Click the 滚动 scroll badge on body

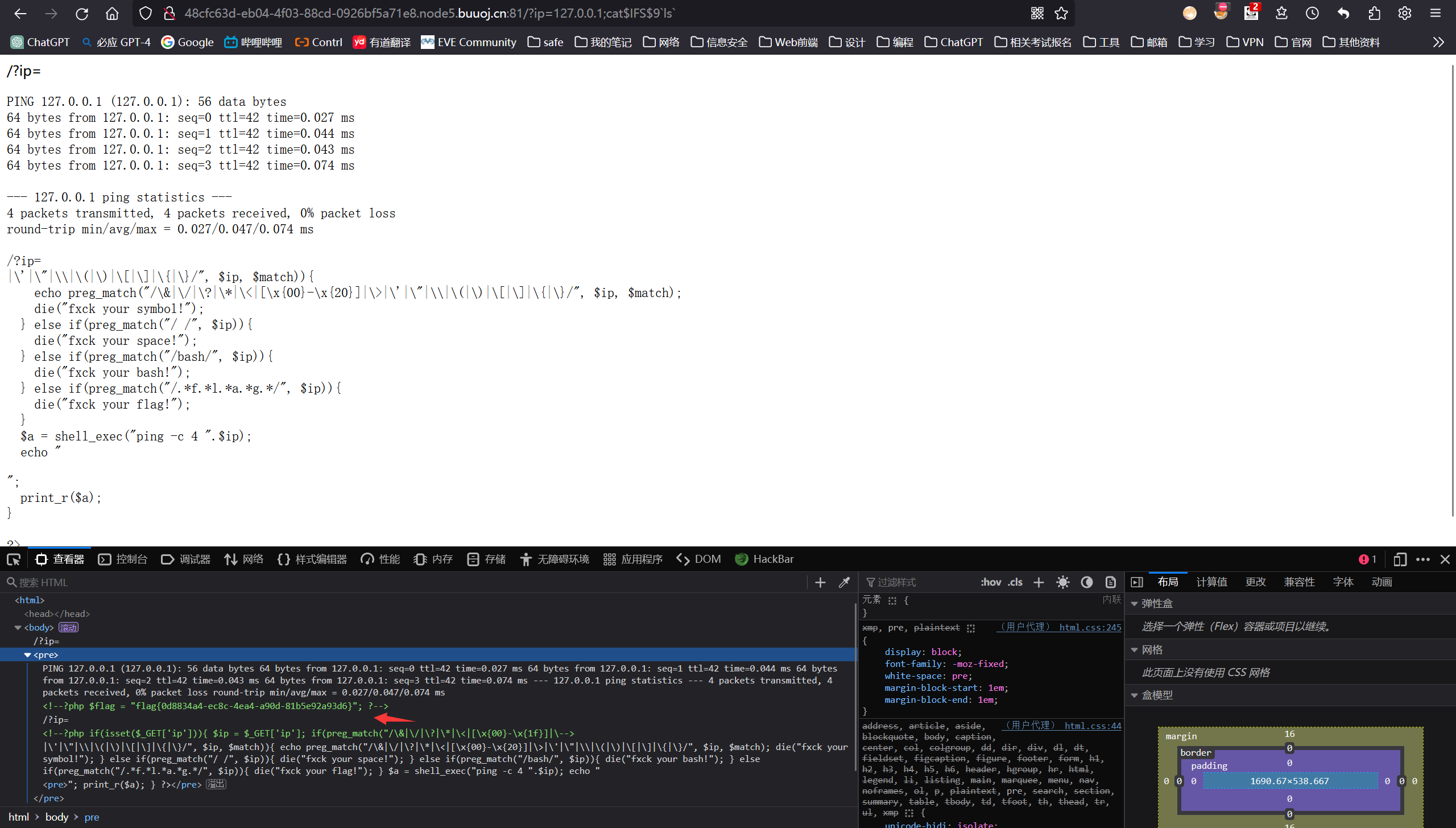pyautogui.click(x=68, y=628)
